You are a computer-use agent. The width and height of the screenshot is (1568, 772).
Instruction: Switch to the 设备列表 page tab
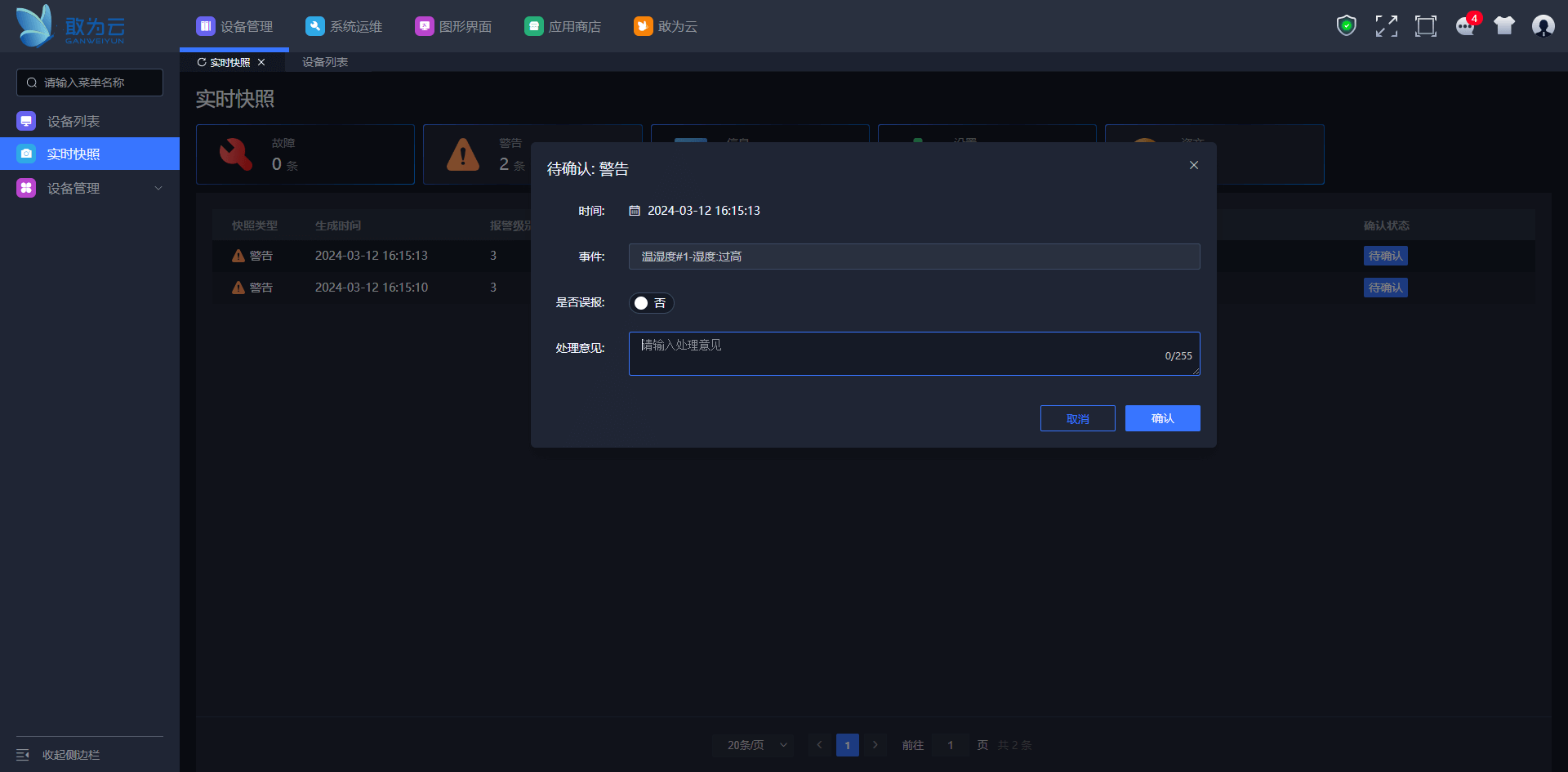pyautogui.click(x=325, y=62)
